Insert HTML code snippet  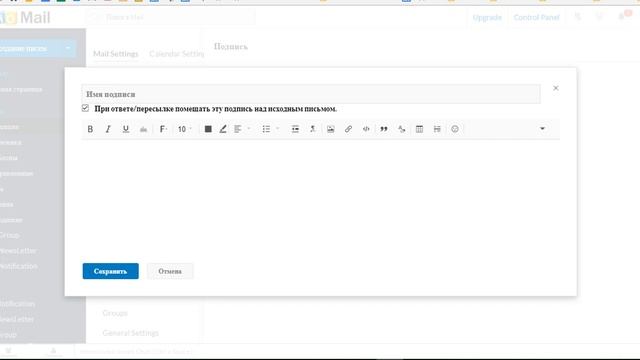[366, 129]
